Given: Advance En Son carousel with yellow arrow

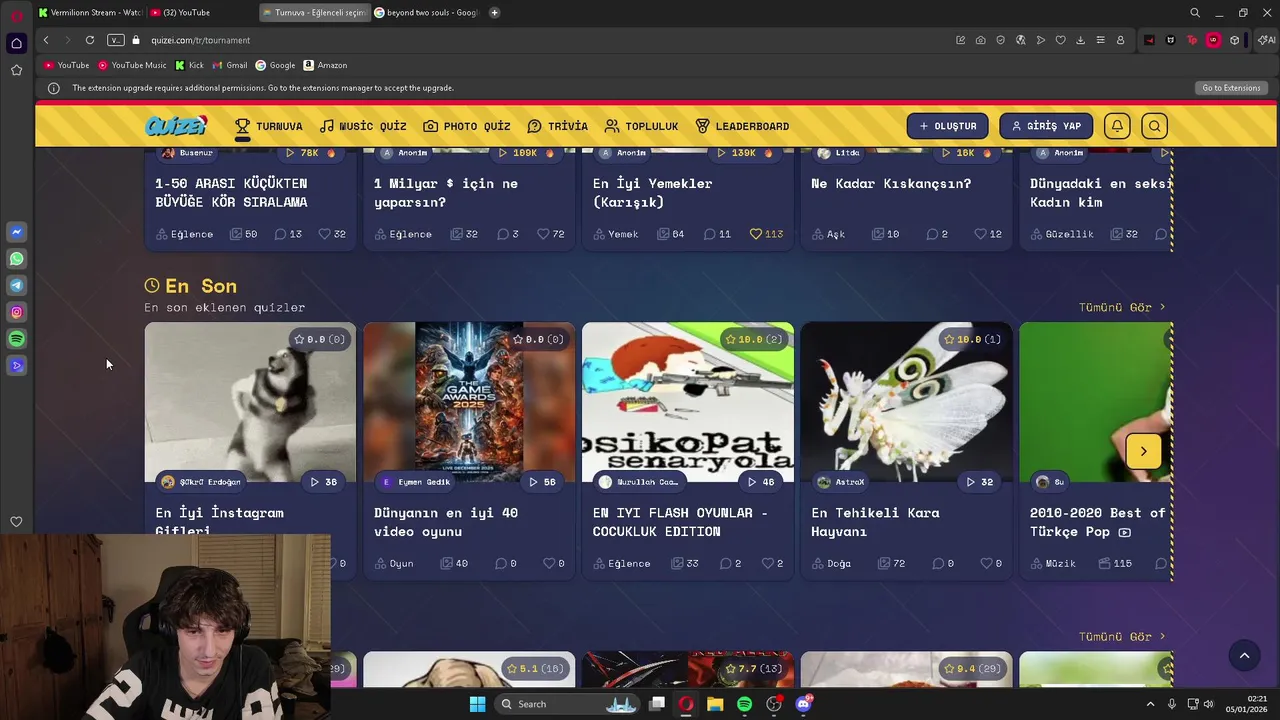Looking at the screenshot, I should (x=1143, y=451).
